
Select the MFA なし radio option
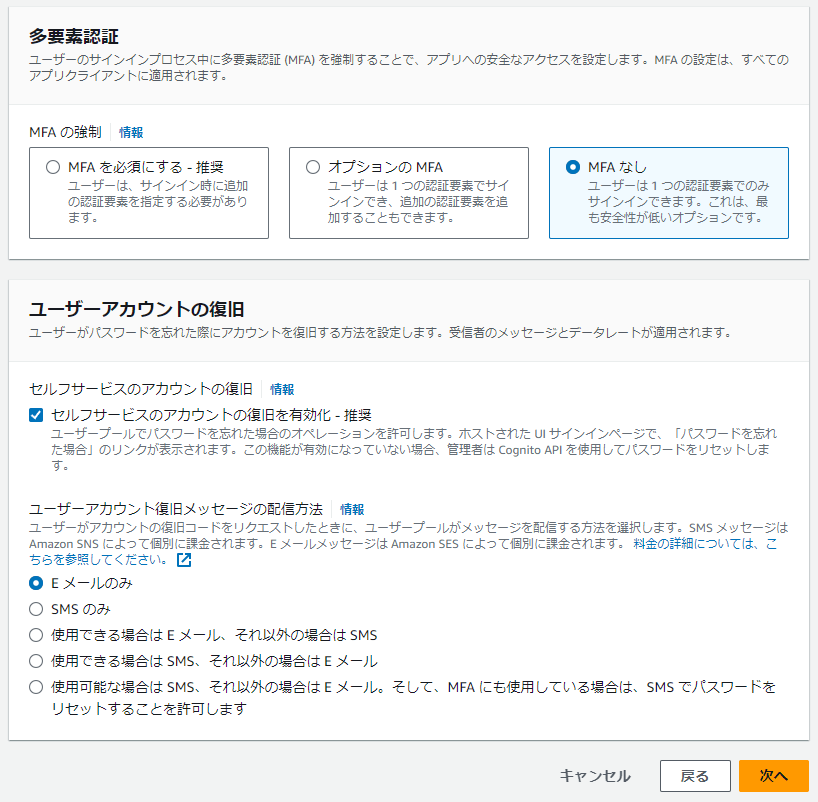tap(572, 167)
